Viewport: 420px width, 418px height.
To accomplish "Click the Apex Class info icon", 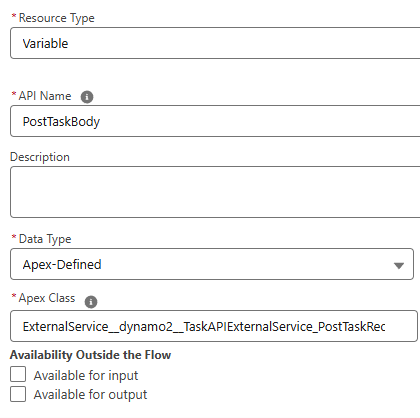I will 91,302.
